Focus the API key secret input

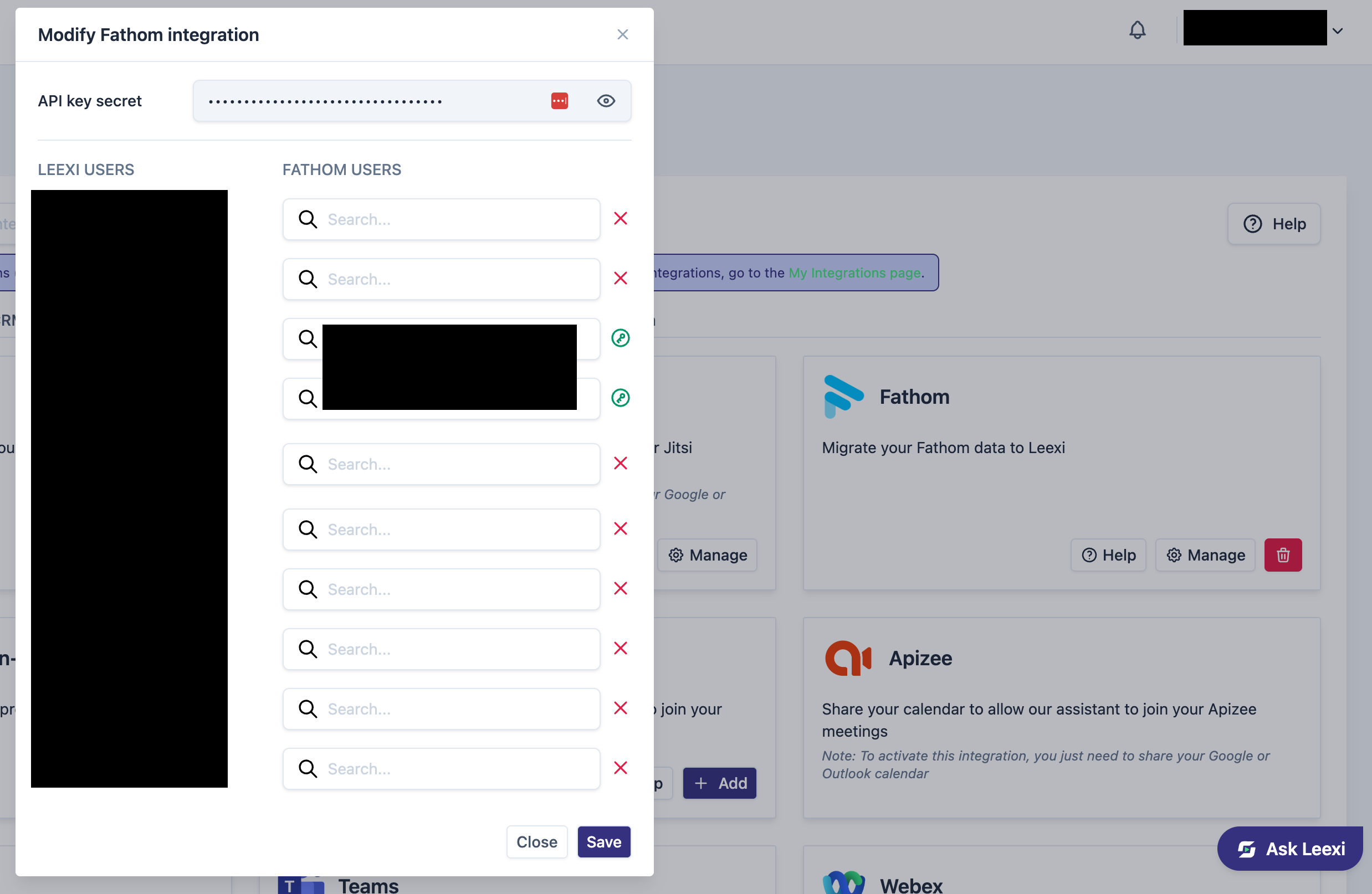point(412,101)
